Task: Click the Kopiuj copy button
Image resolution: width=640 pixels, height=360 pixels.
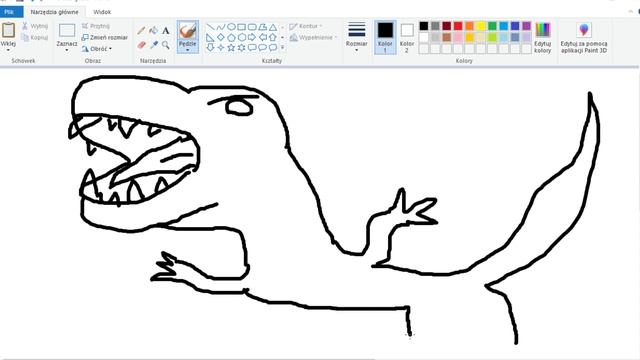Action: click(x=35, y=38)
